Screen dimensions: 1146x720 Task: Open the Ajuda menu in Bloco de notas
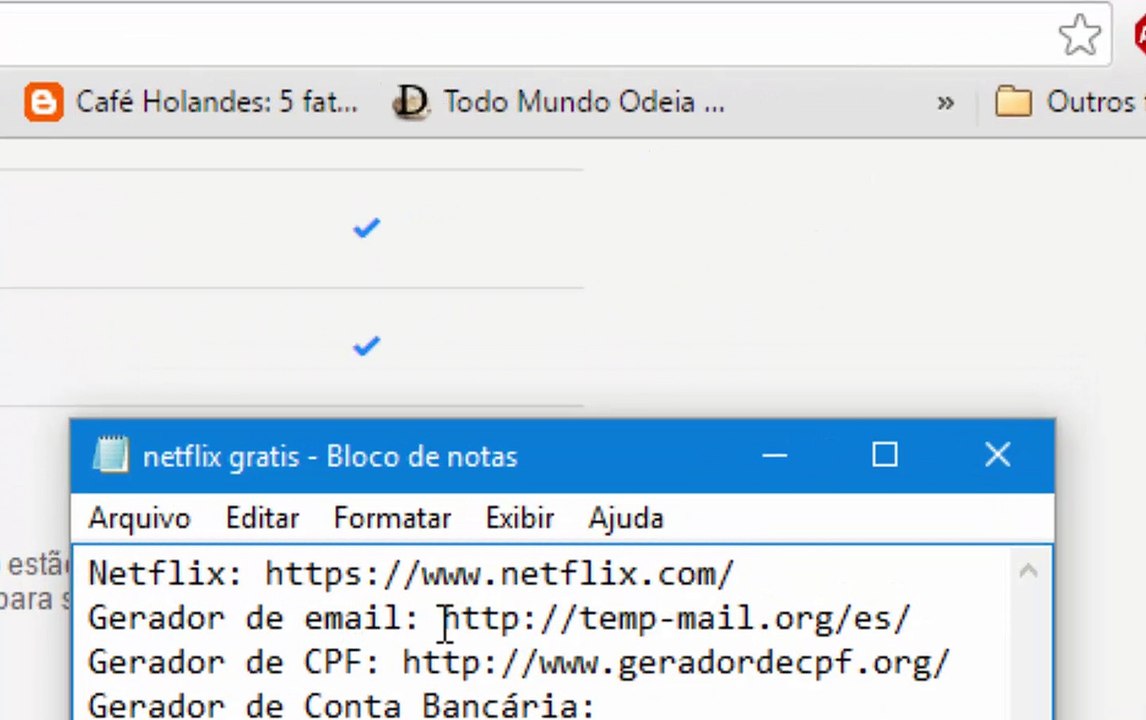coord(626,518)
